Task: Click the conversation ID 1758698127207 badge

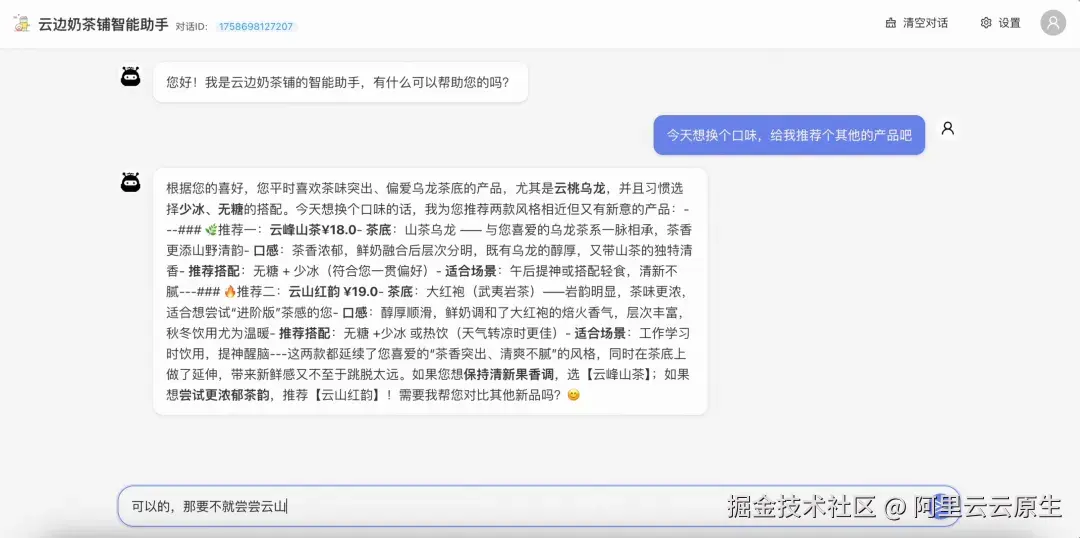Action: pyautogui.click(x=256, y=27)
